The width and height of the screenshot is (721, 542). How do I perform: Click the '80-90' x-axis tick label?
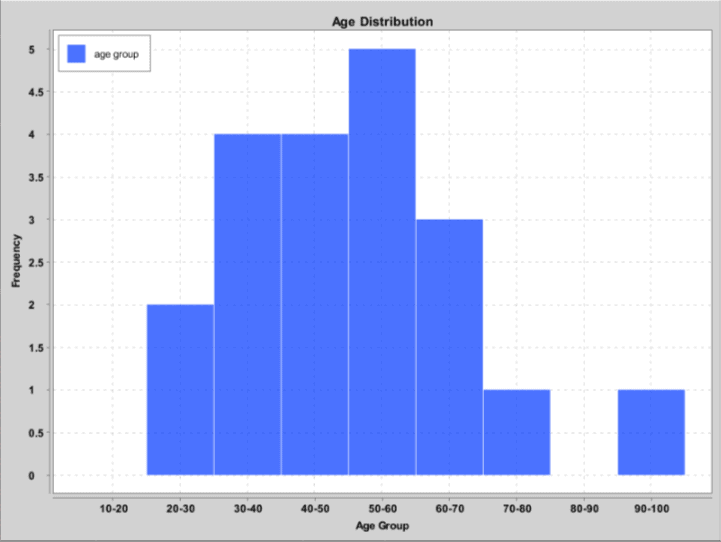pos(584,508)
